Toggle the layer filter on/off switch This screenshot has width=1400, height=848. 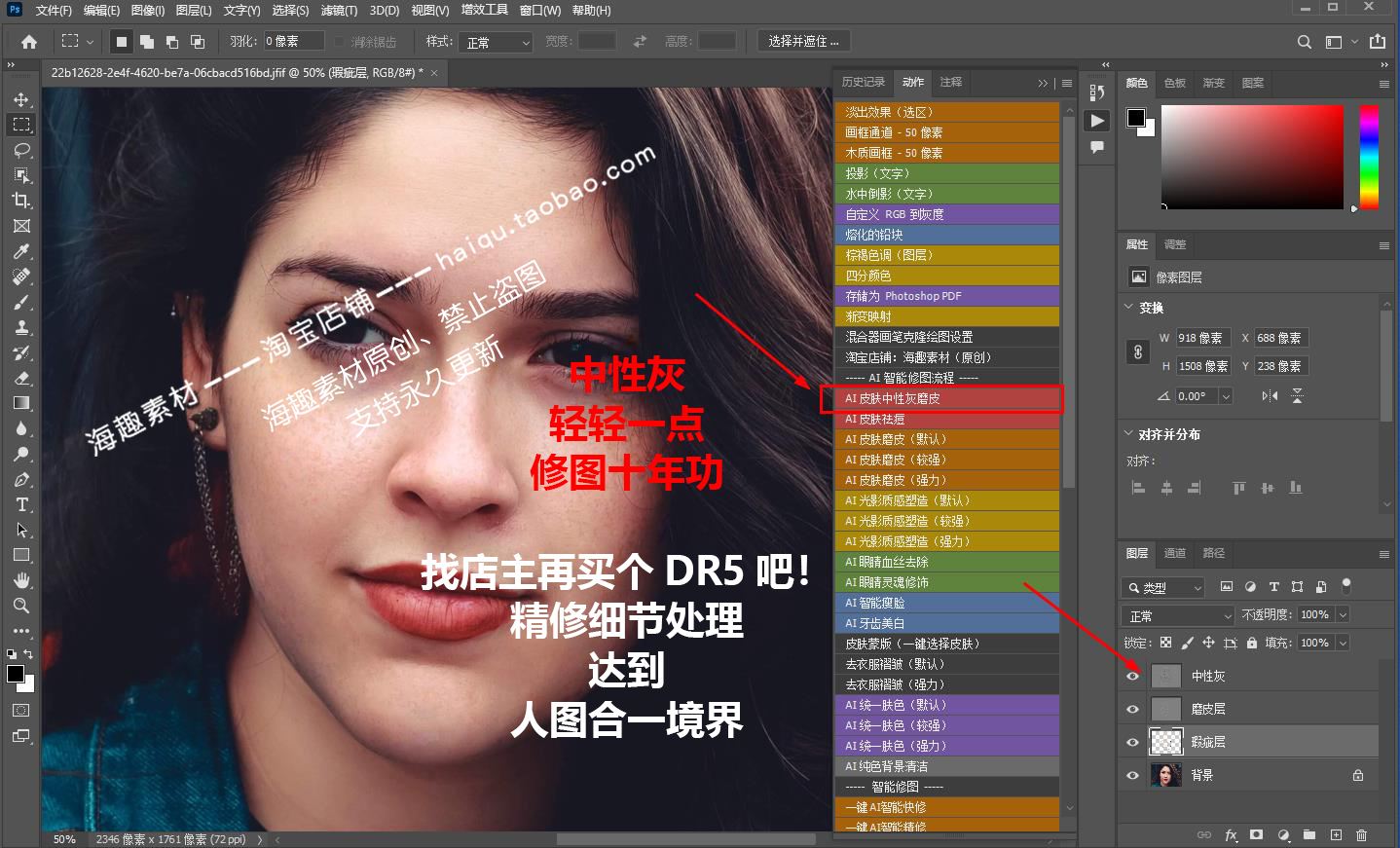point(1346,586)
